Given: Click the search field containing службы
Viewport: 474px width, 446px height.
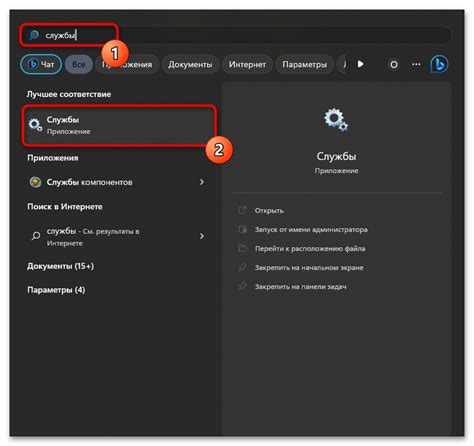Looking at the screenshot, I should [x=235, y=35].
